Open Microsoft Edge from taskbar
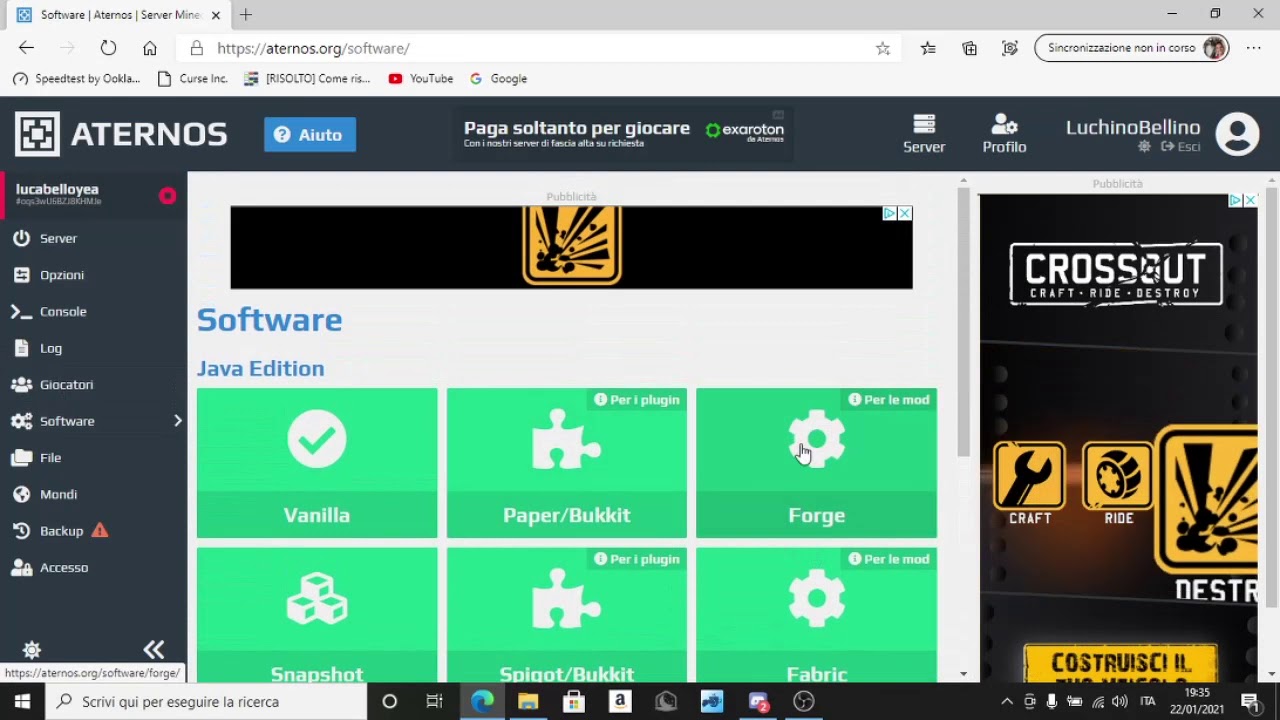 [482, 701]
